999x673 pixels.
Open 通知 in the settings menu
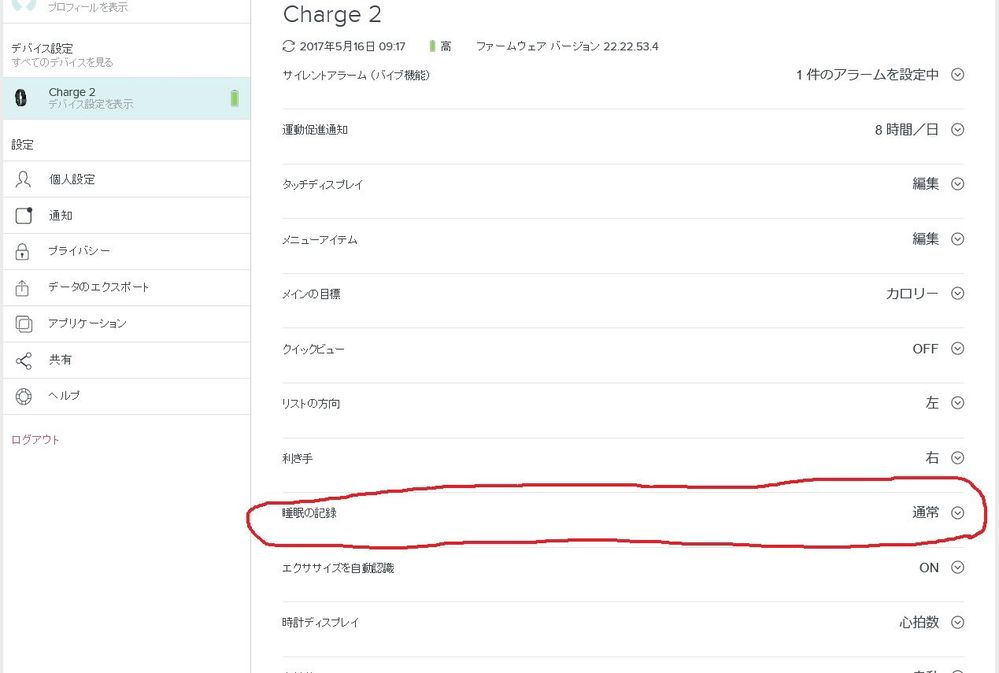click(x=126, y=215)
